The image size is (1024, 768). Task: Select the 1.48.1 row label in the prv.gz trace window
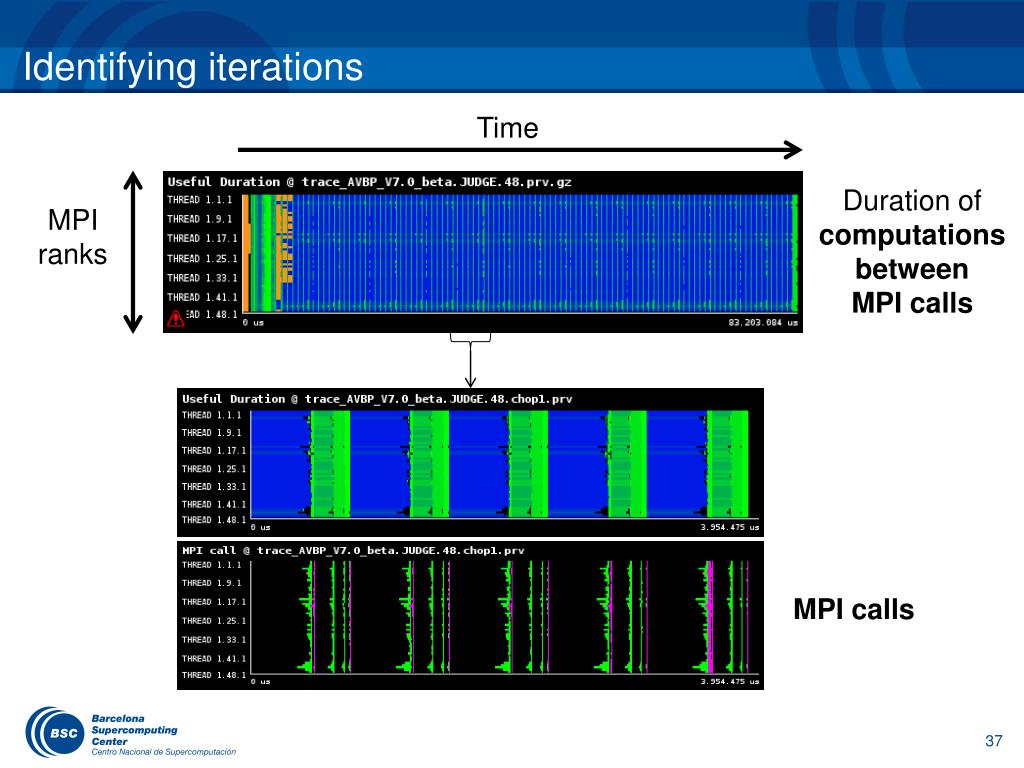(212, 315)
